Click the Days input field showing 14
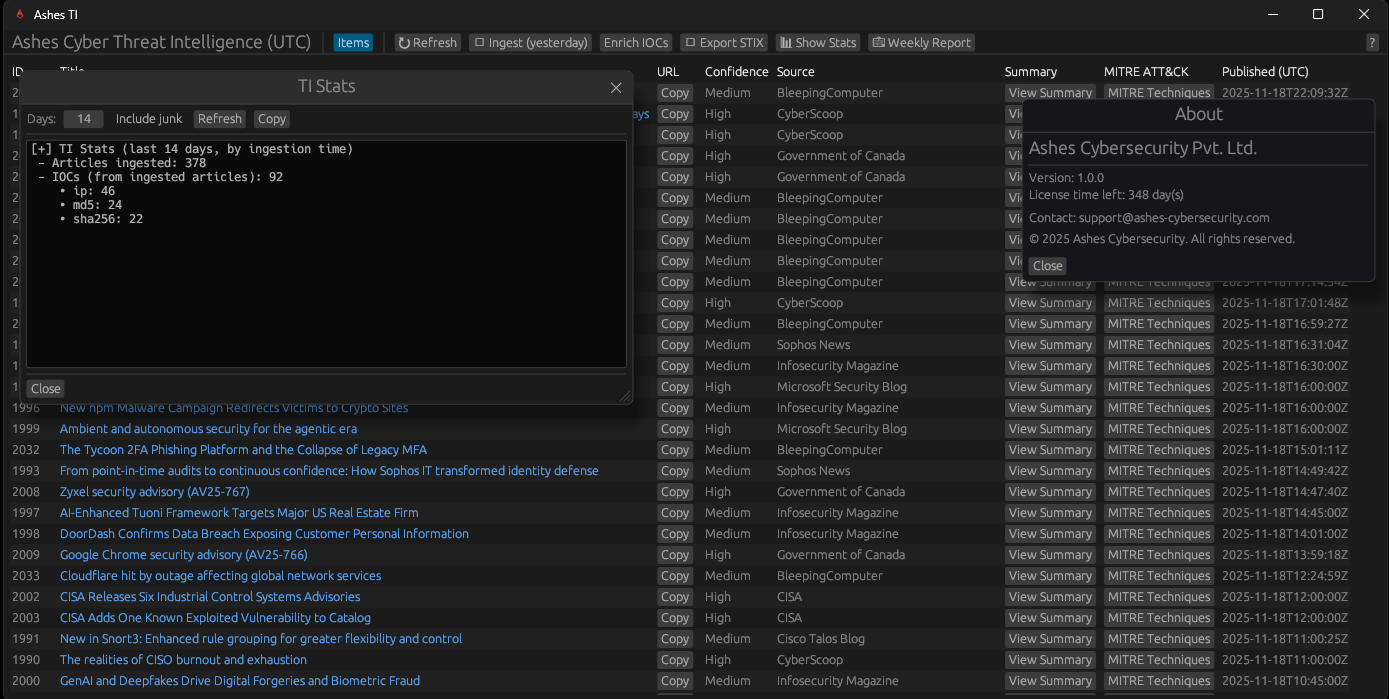Screen dimensions: 1389x699 pos(84,119)
